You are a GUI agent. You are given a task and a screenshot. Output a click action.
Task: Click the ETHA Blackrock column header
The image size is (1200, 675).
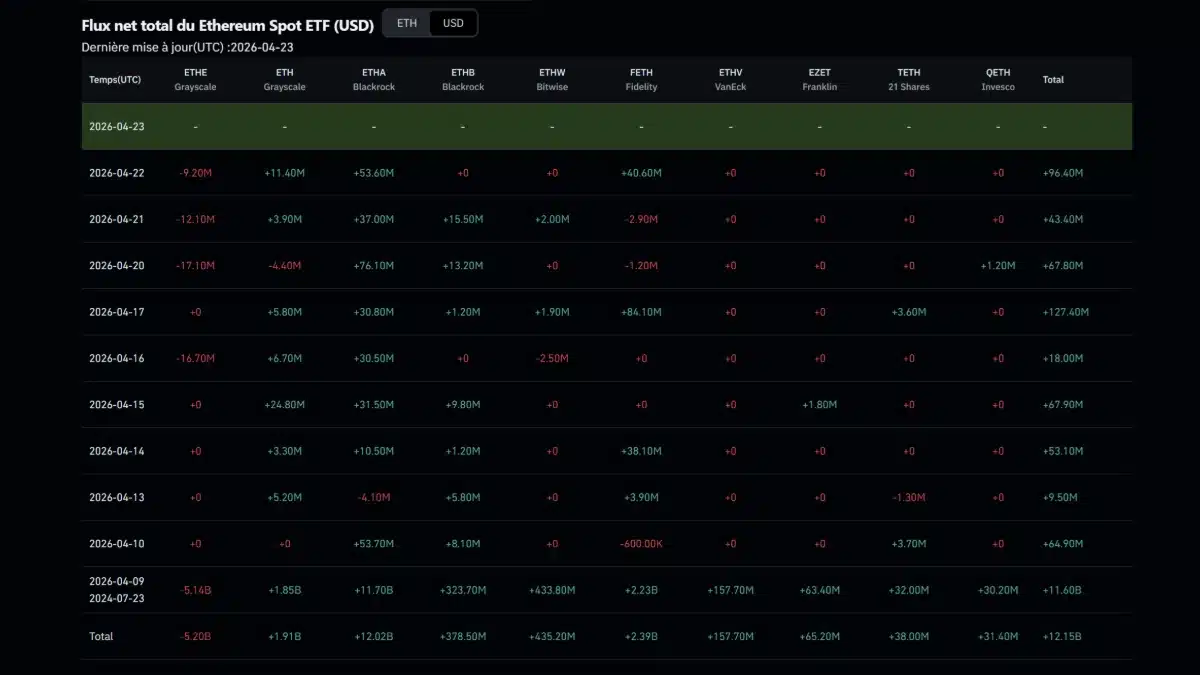373,79
